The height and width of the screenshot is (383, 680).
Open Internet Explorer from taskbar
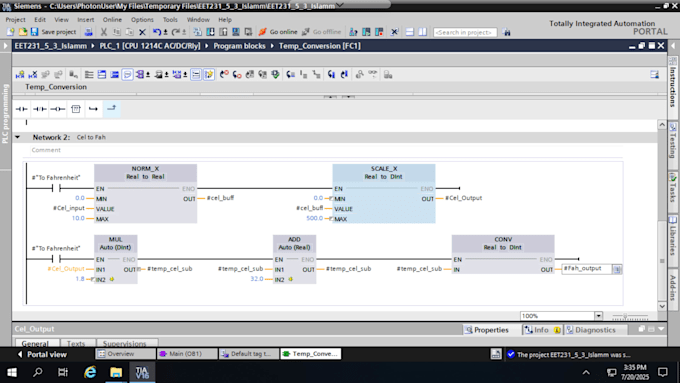click(90, 372)
